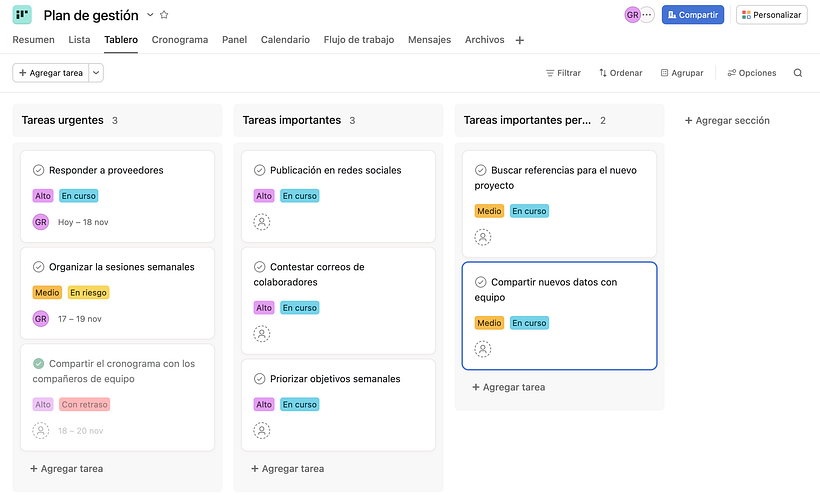820x495 pixels.
Task: Open Buscar referencias para el nuevo proyecto title
Action: click(x=555, y=178)
